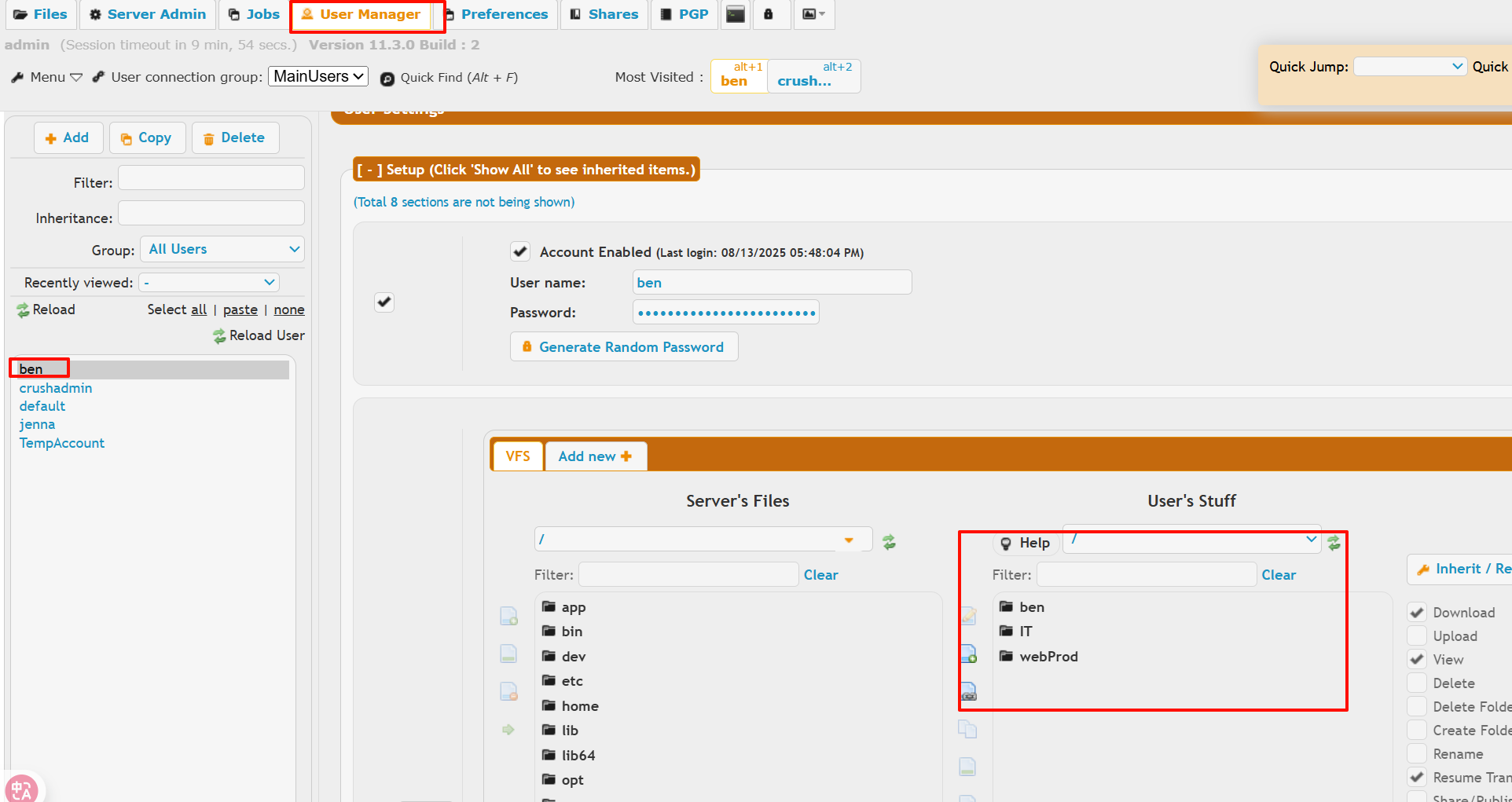Click the terminal console icon in top bar
Screen dimensions: 1512x802
(x=736, y=14)
